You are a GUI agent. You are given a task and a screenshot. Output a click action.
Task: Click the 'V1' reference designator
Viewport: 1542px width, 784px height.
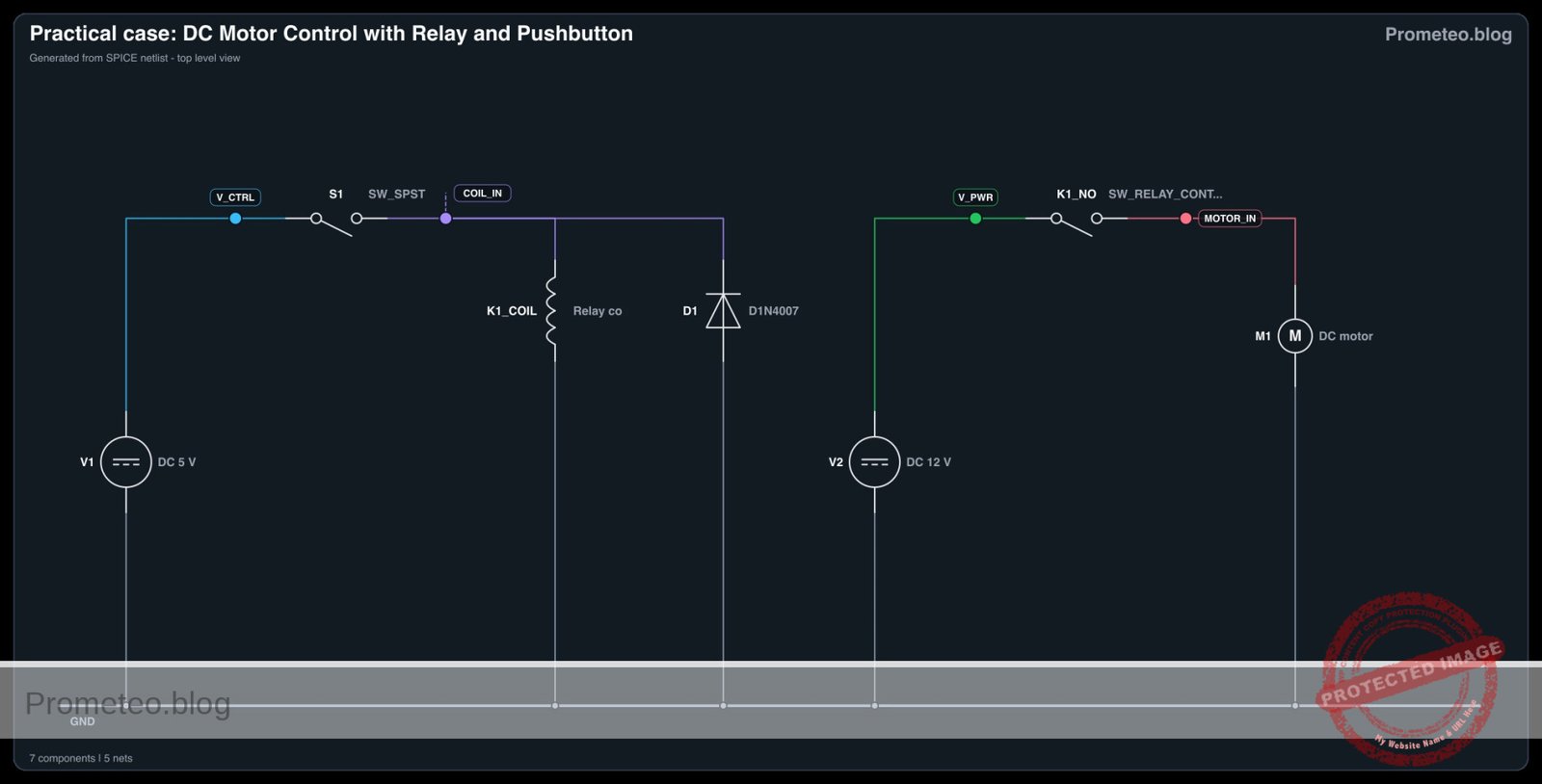pyautogui.click(x=87, y=462)
